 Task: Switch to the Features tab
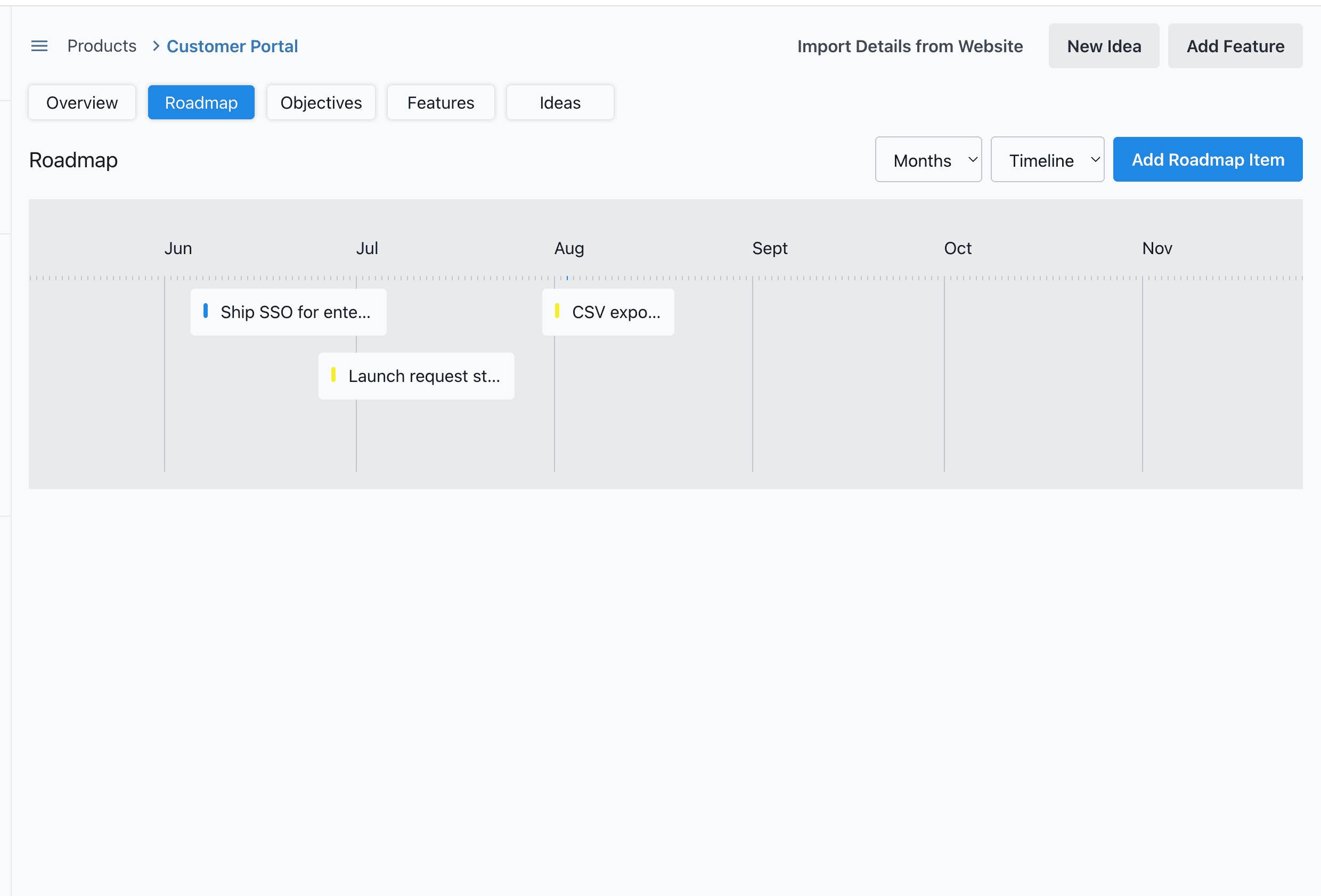pyautogui.click(x=441, y=102)
